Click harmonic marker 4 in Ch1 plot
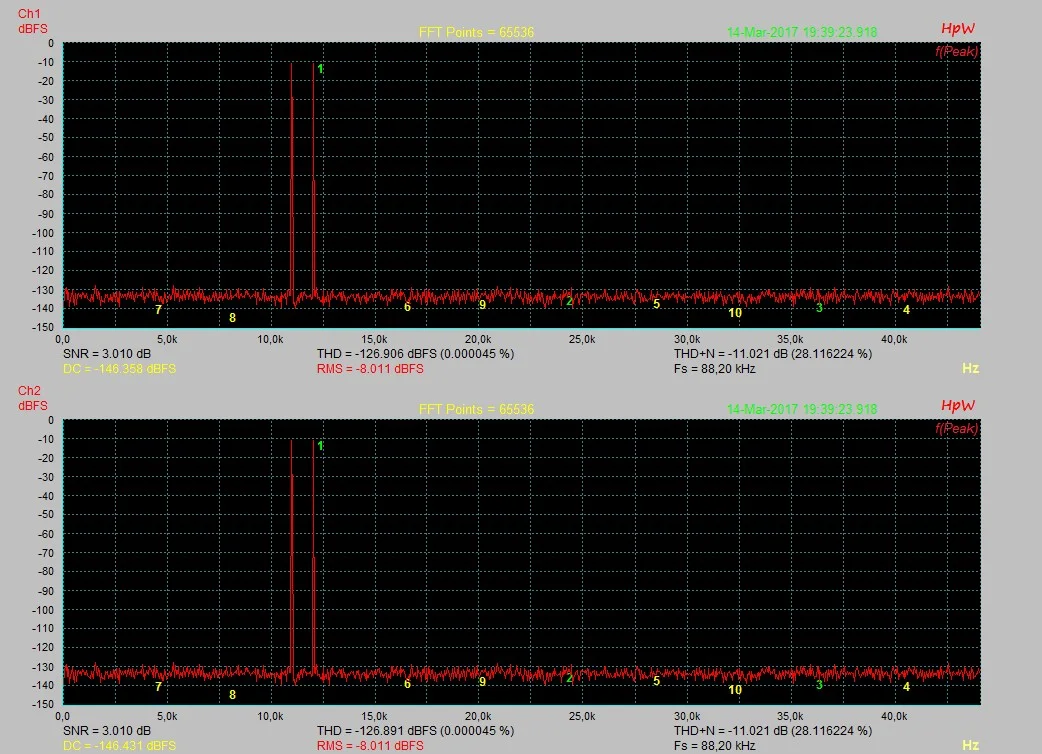The width and height of the screenshot is (1042, 754). click(x=906, y=310)
